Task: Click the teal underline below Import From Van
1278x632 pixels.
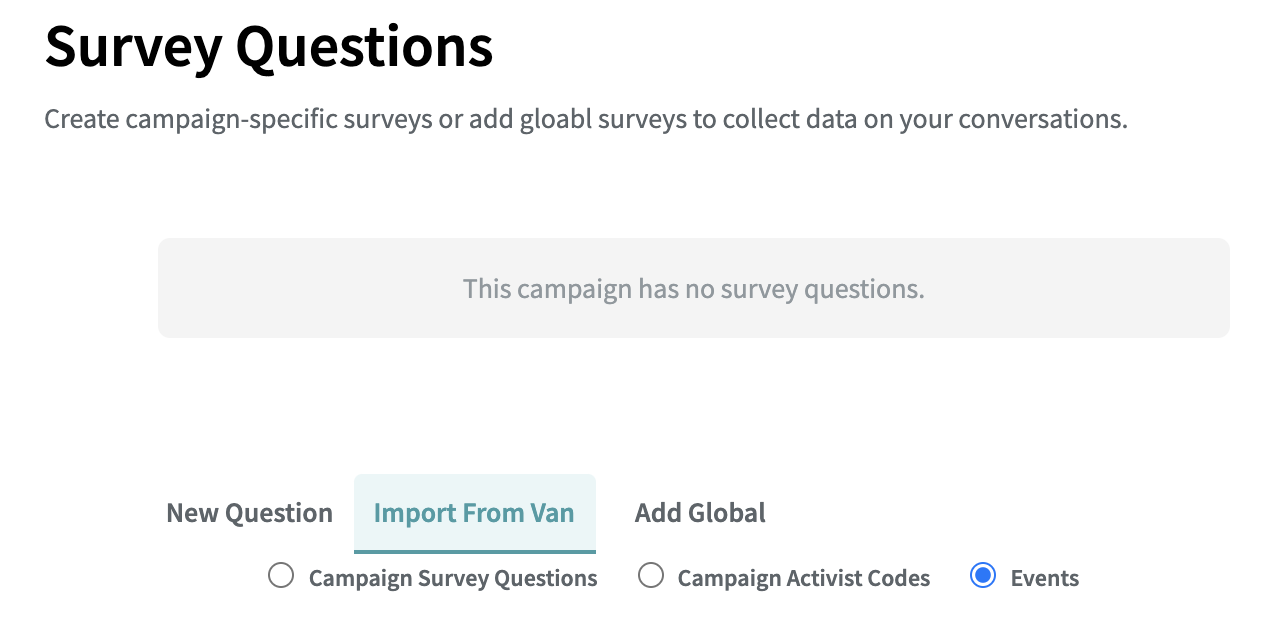Action: pyautogui.click(x=474, y=551)
